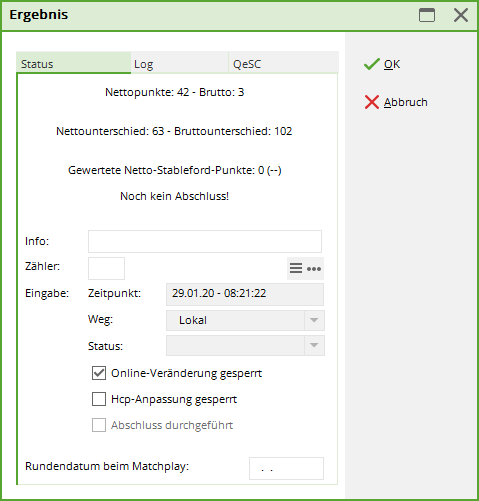Switch to the Log tab
Viewport: 479px width, 501px height.
[179, 63]
